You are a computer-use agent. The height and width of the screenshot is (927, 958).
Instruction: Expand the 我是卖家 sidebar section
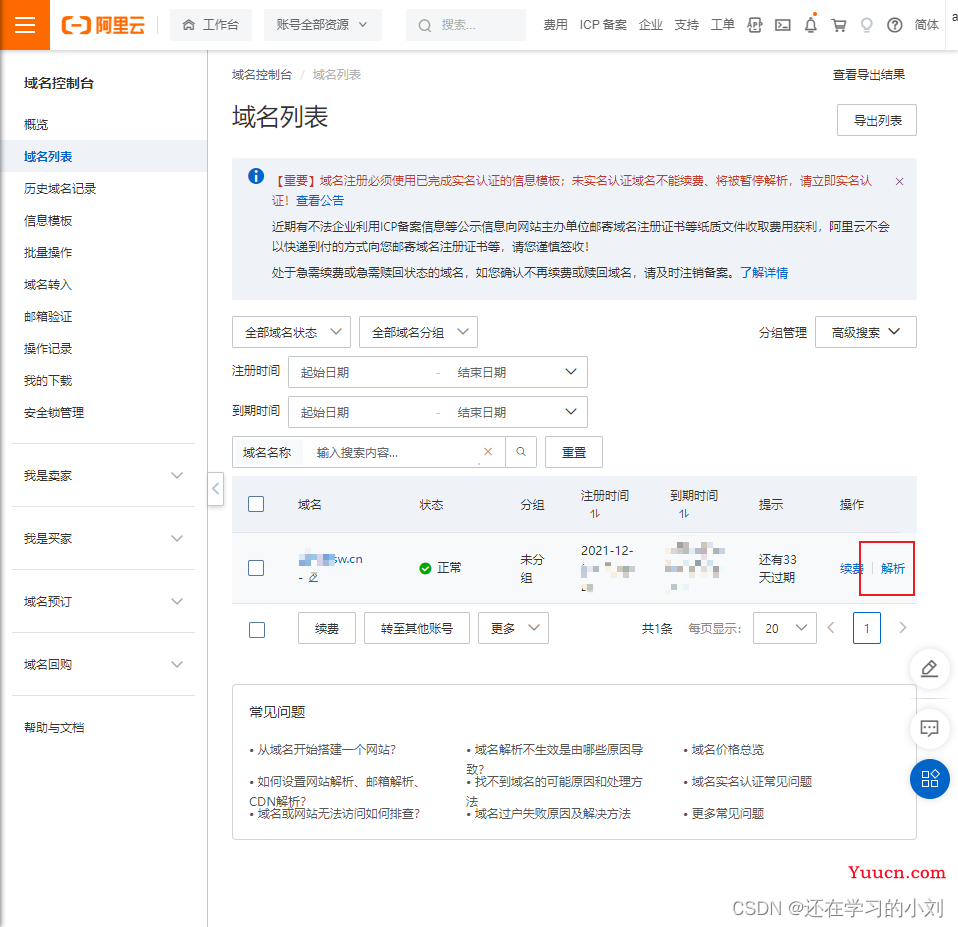(103, 475)
